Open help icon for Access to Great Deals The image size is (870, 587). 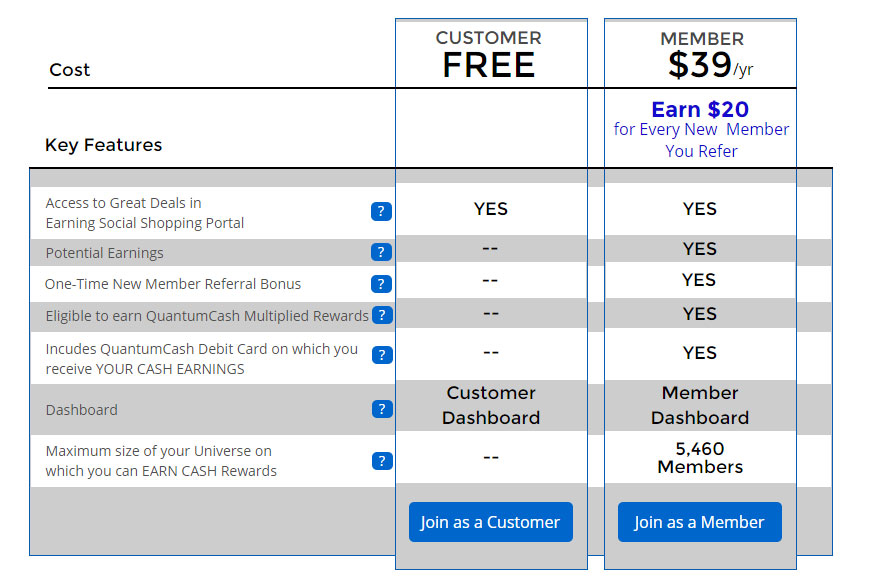point(381,211)
